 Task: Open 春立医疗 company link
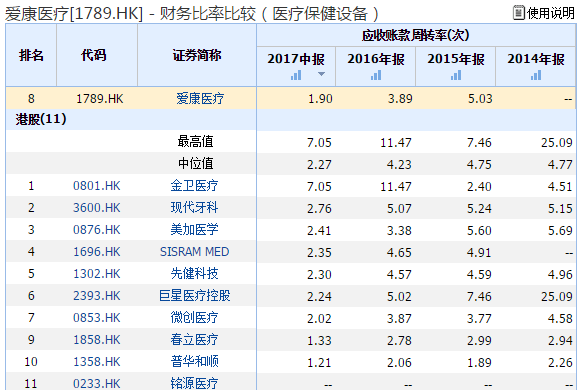pos(194,339)
